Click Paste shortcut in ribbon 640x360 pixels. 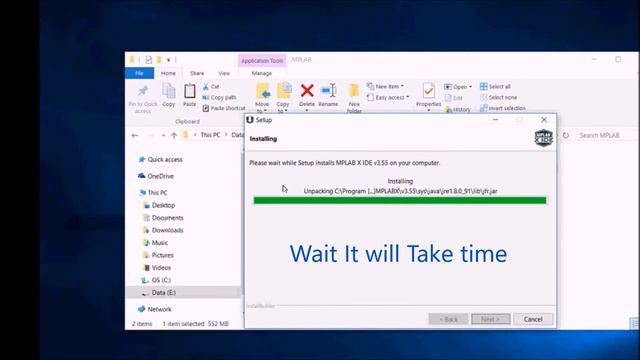click(224, 108)
